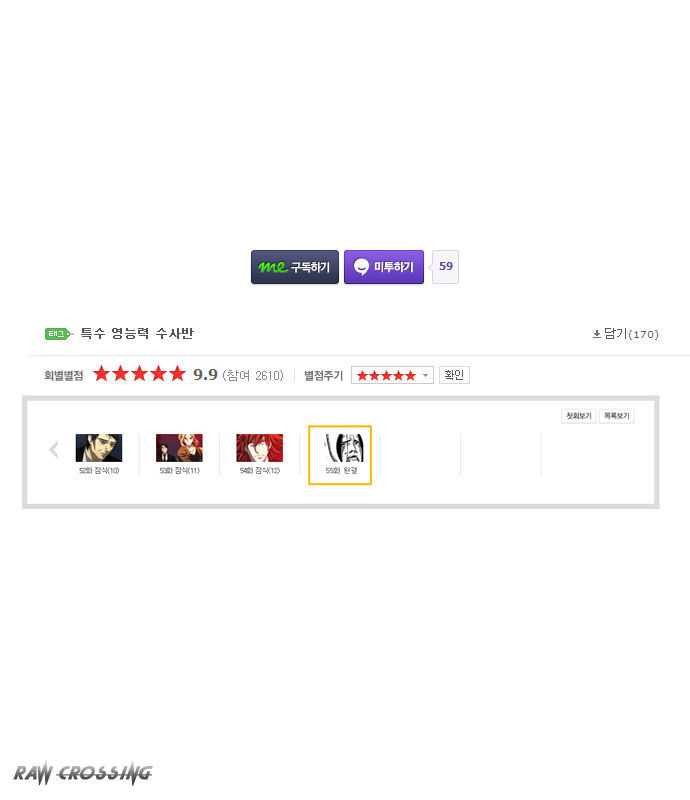Viewport: 690px width, 800px height.
Task: Click the 미투하기 purple button
Action: coord(384,267)
